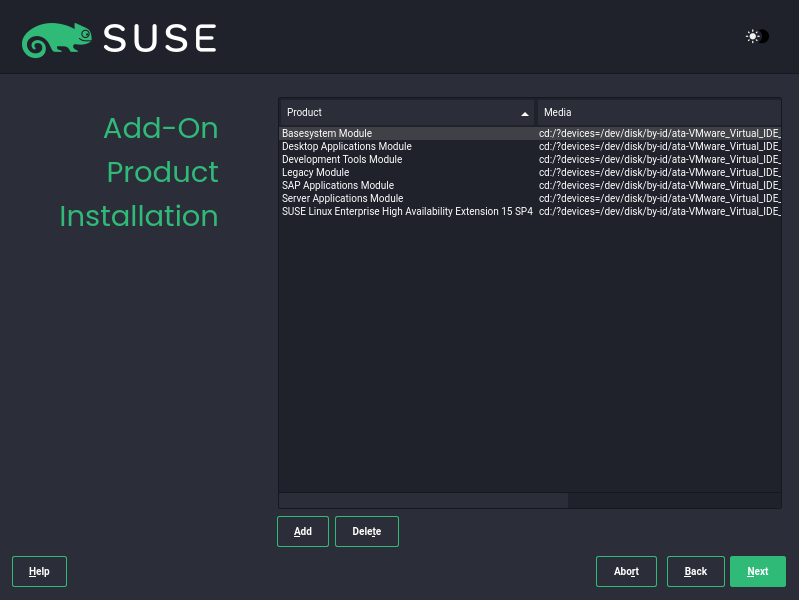Image resolution: width=799 pixels, height=600 pixels.
Task: Click the SUSE chameleon logo
Action: tap(57, 39)
